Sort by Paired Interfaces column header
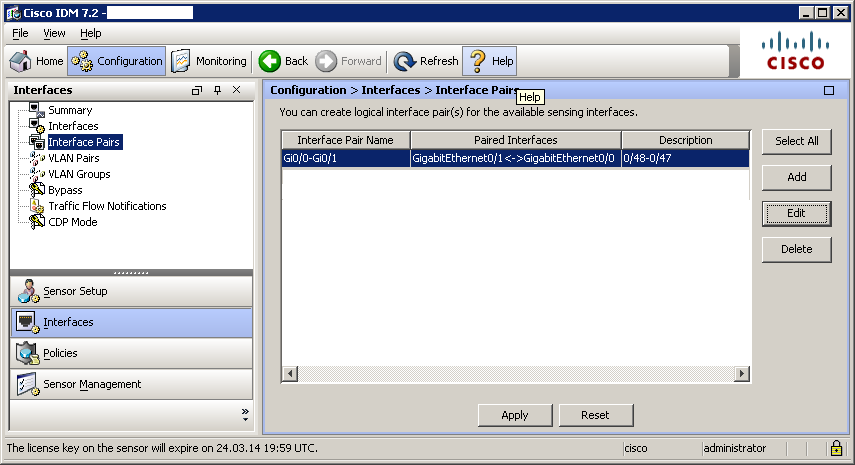The height and width of the screenshot is (465, 855). point(516,140)
